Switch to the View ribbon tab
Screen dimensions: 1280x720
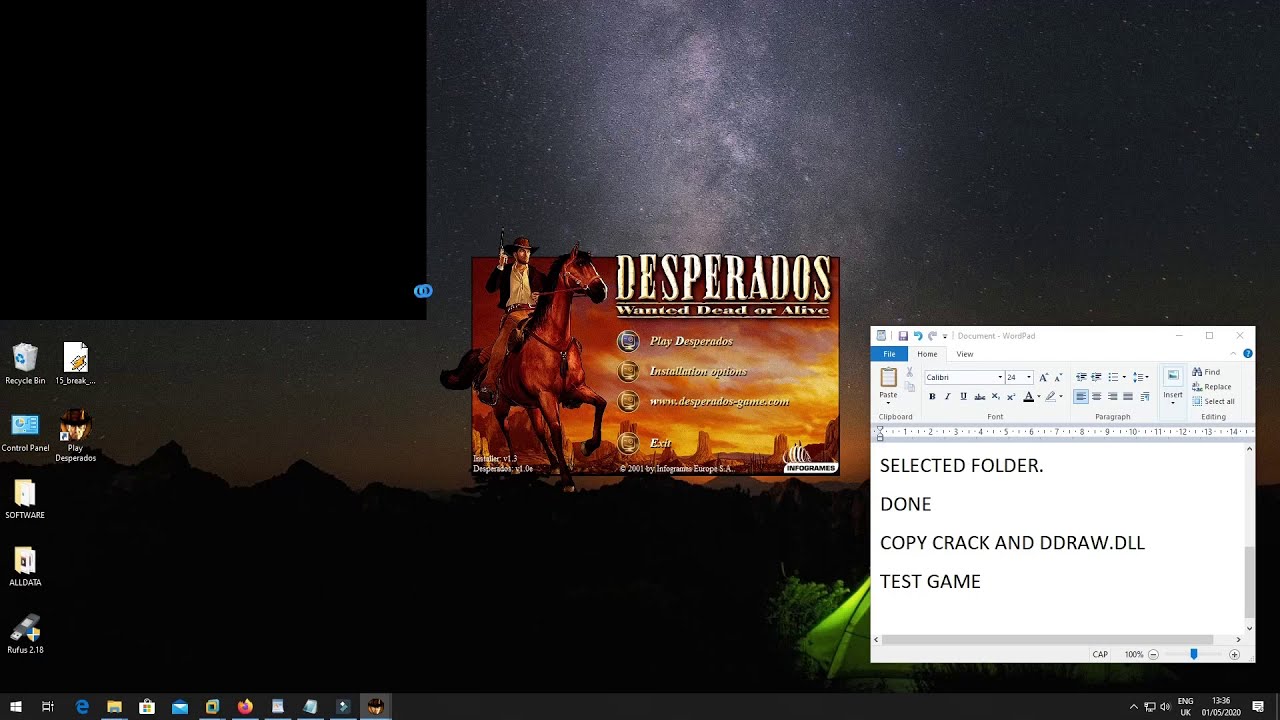point(965,354)
